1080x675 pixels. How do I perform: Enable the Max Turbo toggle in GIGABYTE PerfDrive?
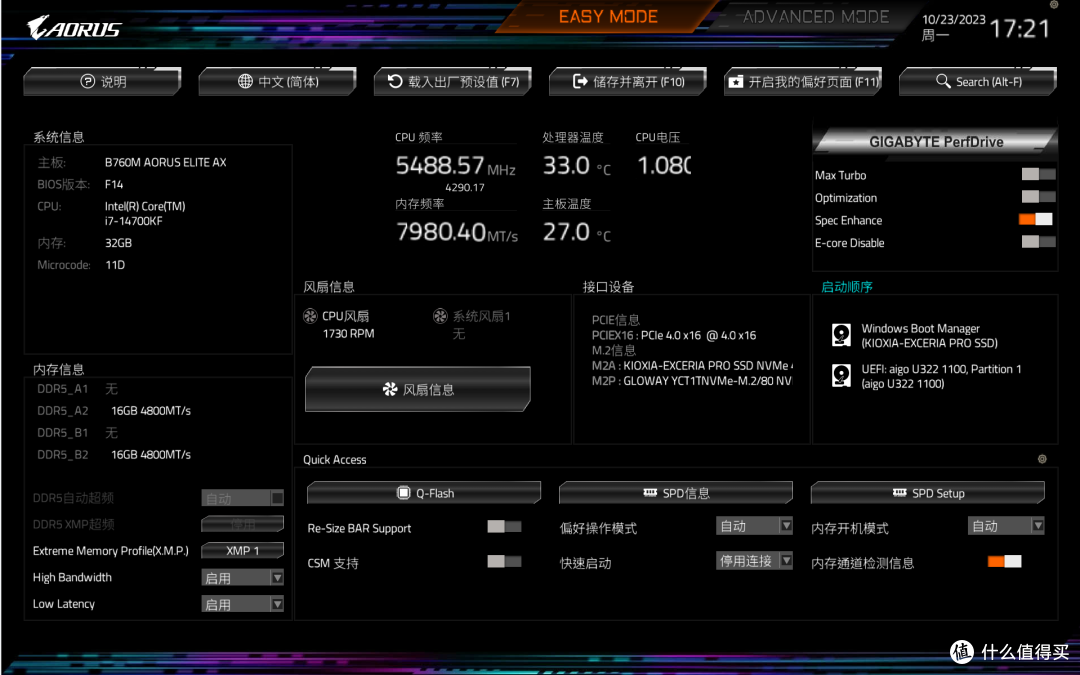pyautogui.click(x=1035, y=173)
